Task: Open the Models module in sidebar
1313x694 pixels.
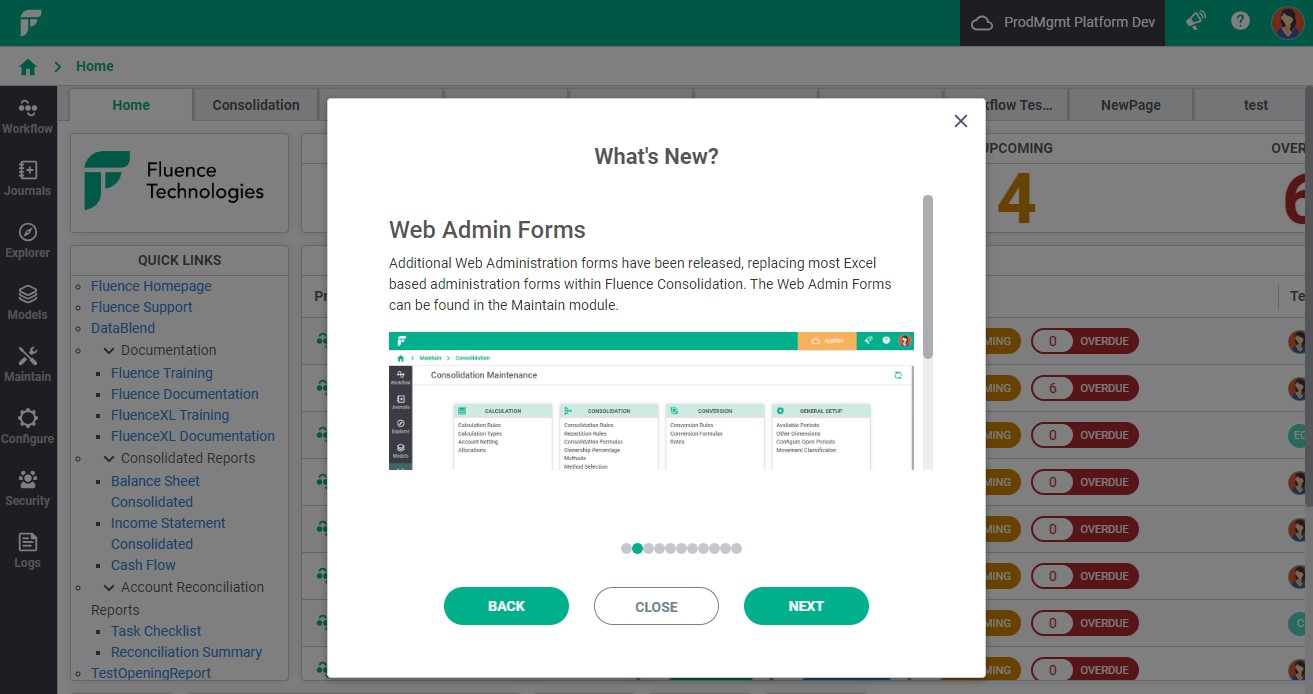Action: point(28,302)
